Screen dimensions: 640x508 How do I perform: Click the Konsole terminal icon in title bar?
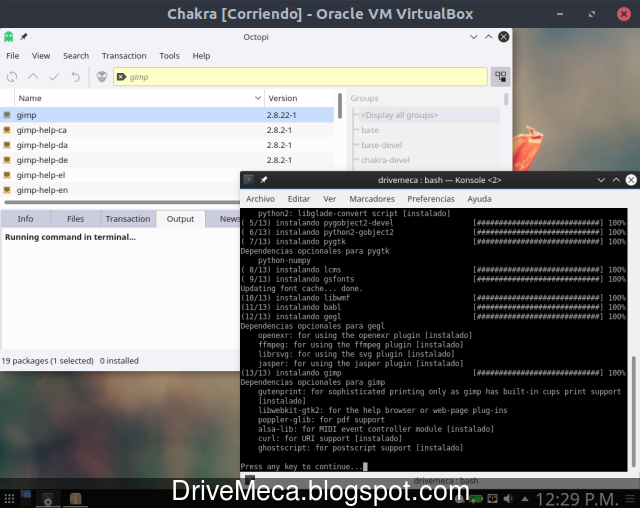249,180
